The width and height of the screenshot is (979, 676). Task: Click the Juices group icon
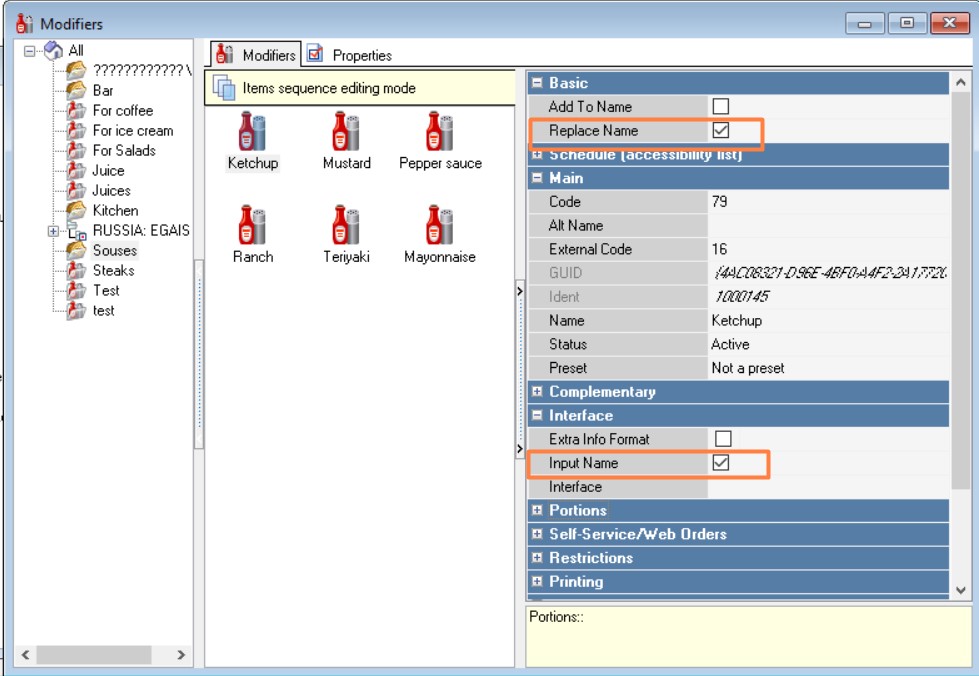coord(76,190)
